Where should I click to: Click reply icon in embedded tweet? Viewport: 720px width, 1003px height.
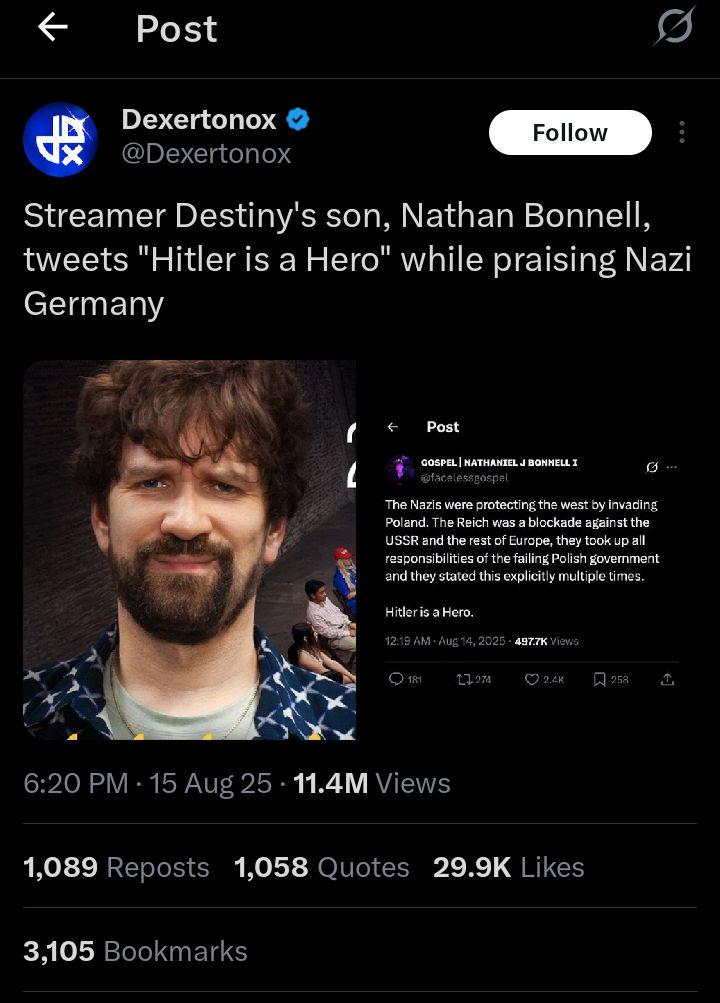pos(395,679)
